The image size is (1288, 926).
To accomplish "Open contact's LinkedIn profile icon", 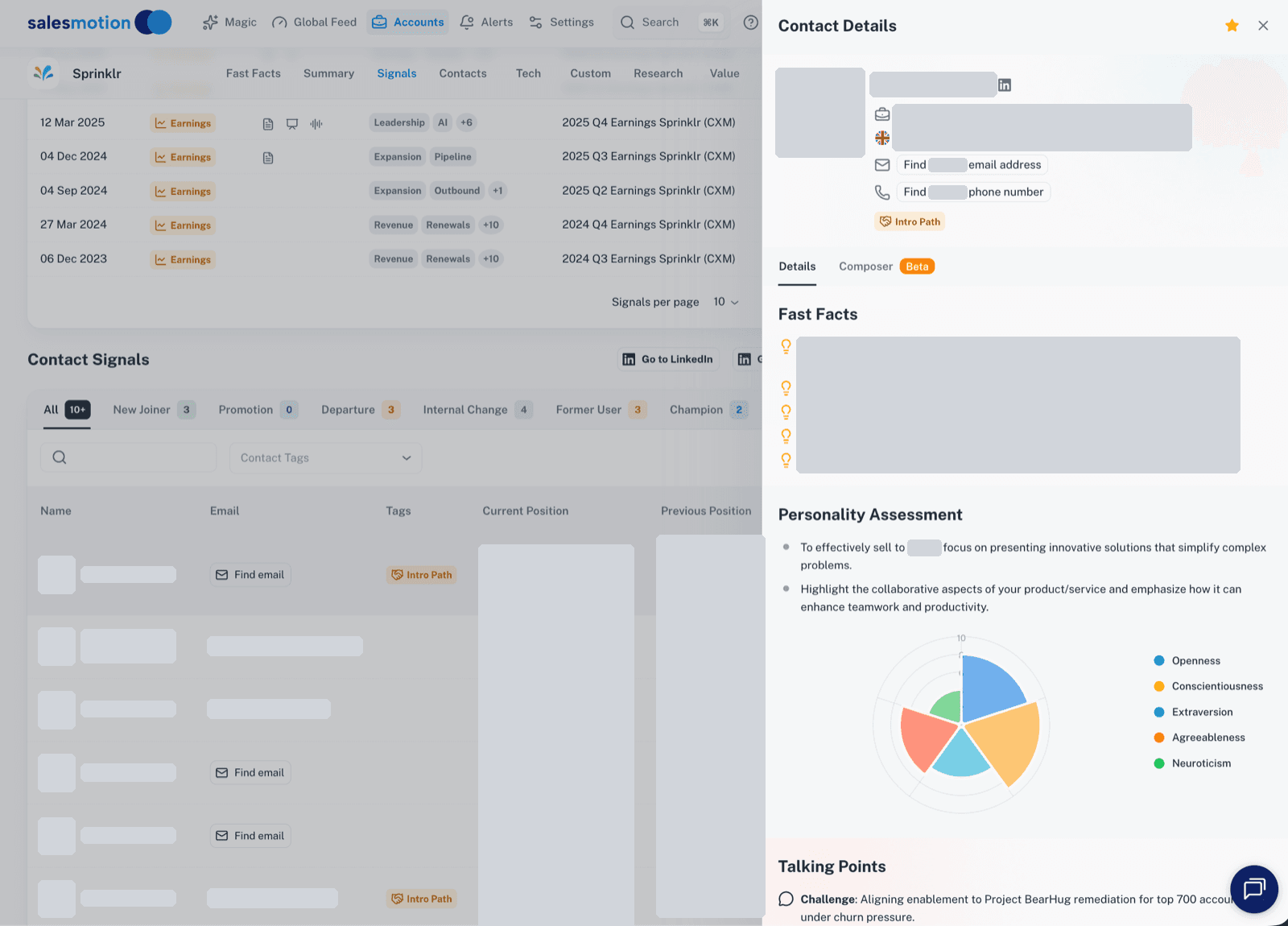I will (x=1005, y=85).
